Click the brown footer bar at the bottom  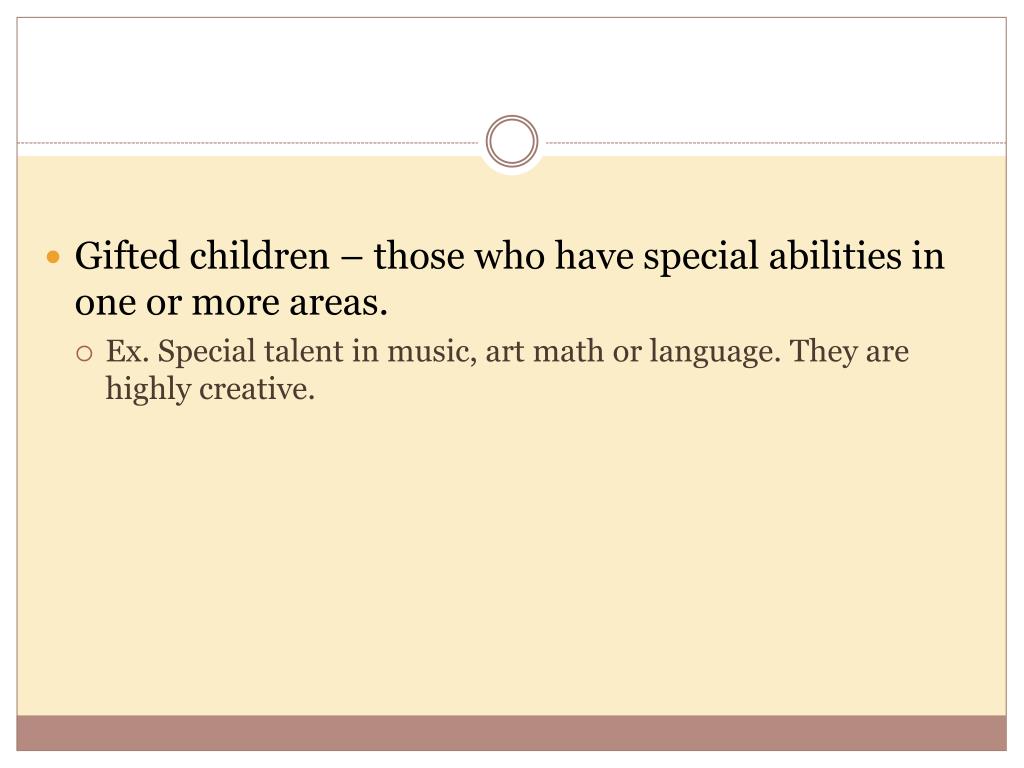tap(511, 733)
